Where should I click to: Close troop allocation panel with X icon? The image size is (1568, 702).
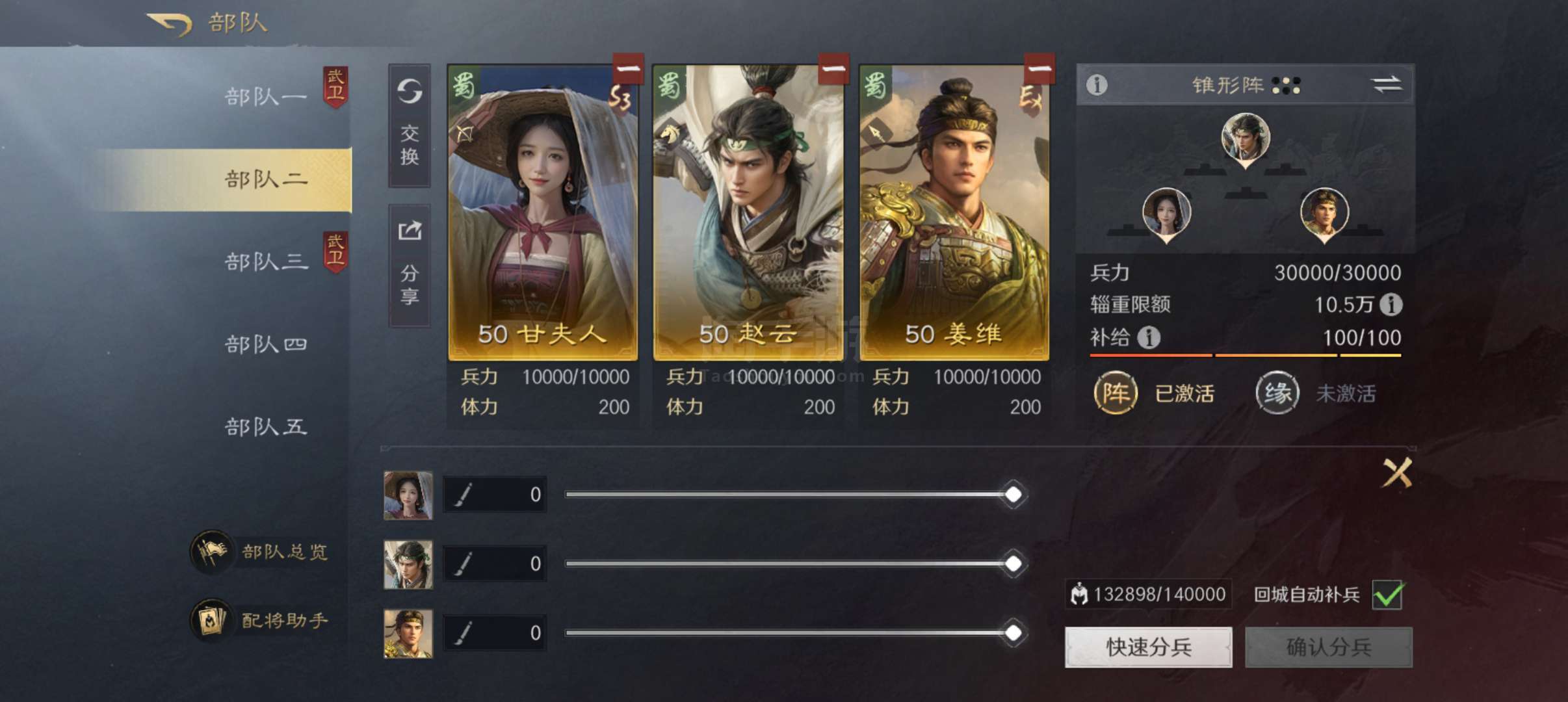pyautogui.click(x=1397, y=473)
